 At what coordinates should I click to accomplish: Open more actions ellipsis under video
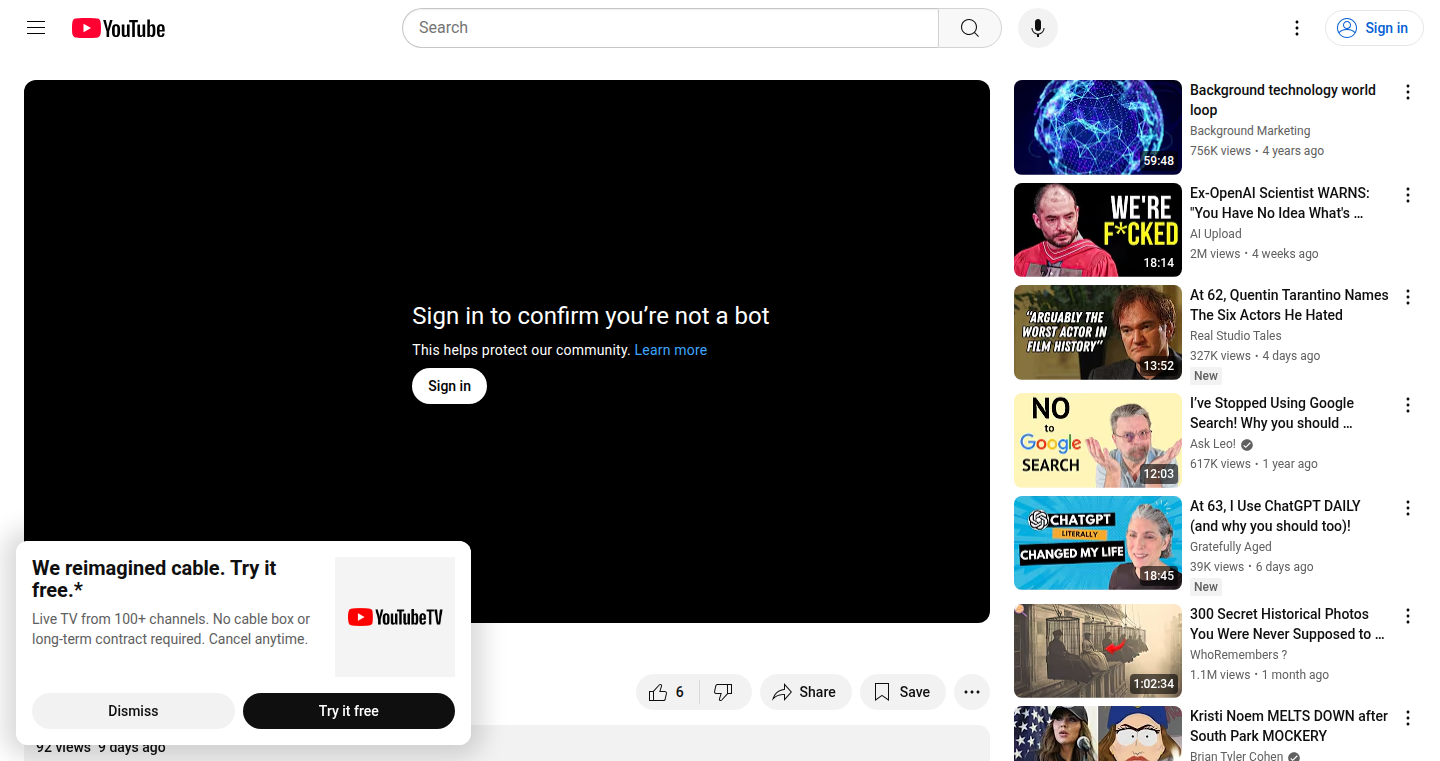(972, 692)
